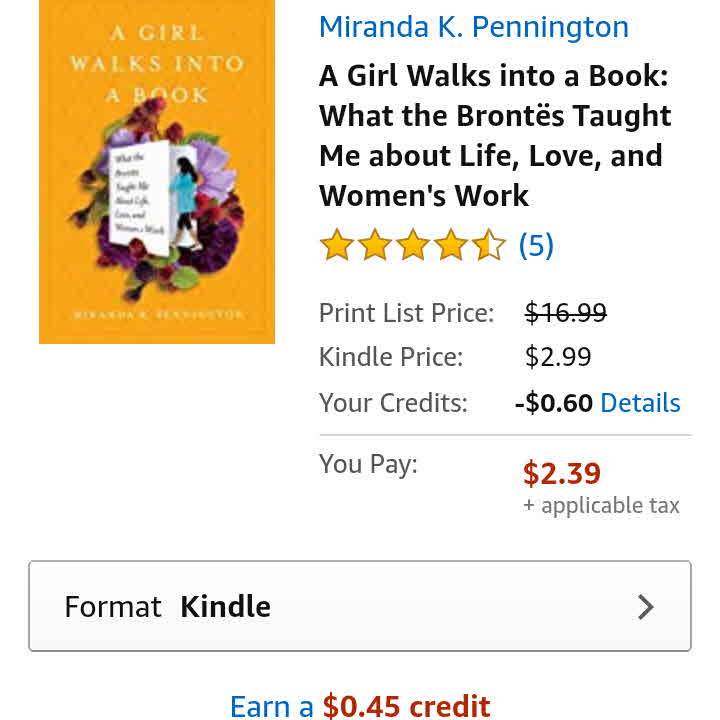Click the half-filled fifth rating star
The image size is (720, 720).
(x=489, y=244)
